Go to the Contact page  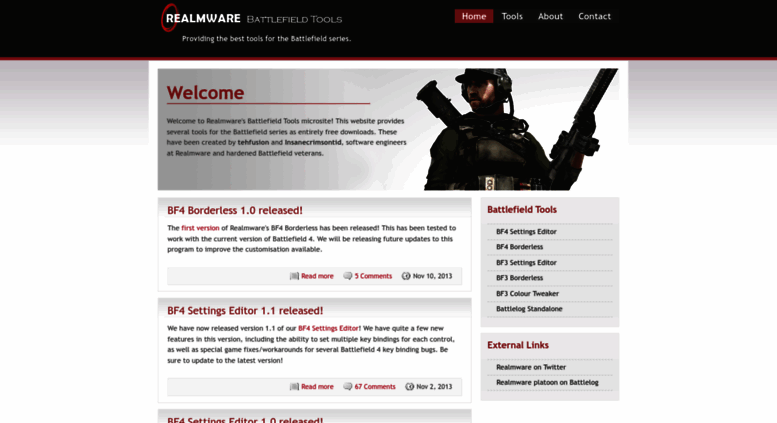click(594, 16)
